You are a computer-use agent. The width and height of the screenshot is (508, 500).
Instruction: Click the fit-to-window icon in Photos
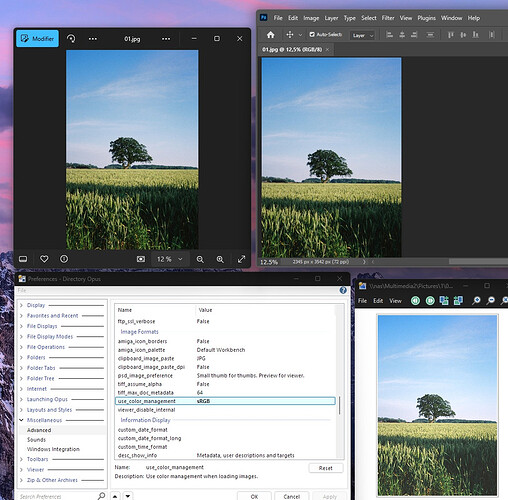coord(141,259)
